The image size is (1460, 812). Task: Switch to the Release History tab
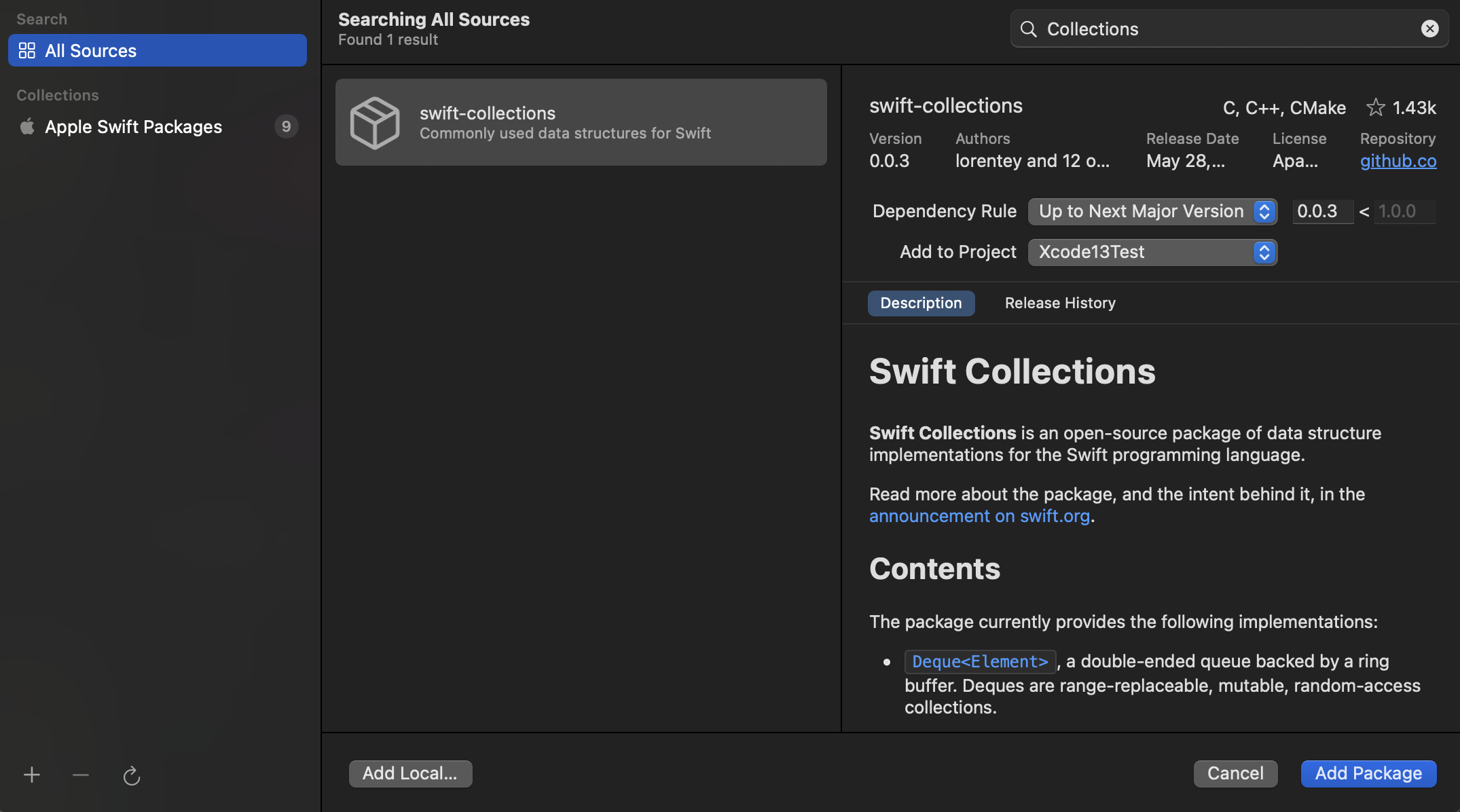point(1060,303)
